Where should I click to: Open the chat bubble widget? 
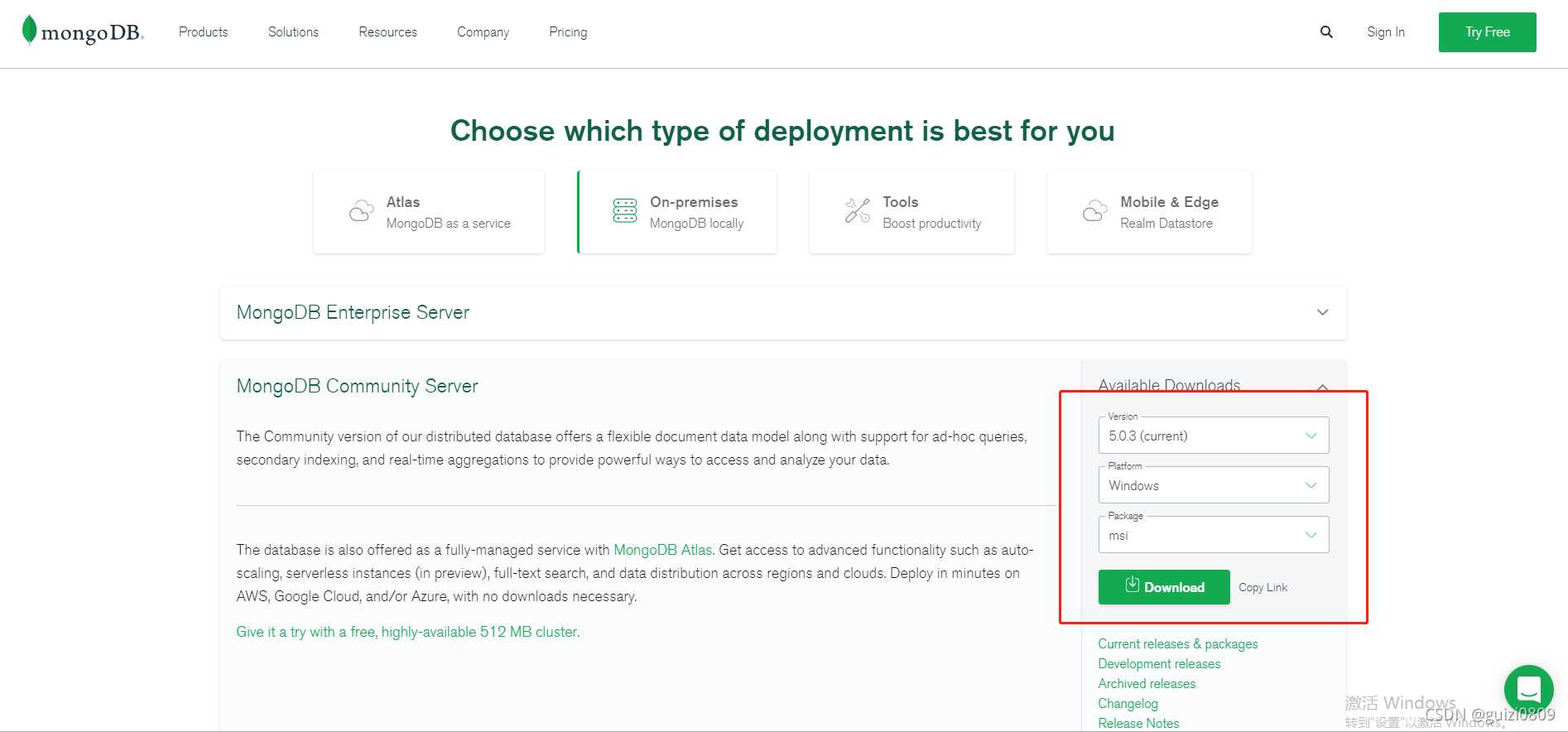(x=1528, y=689)
